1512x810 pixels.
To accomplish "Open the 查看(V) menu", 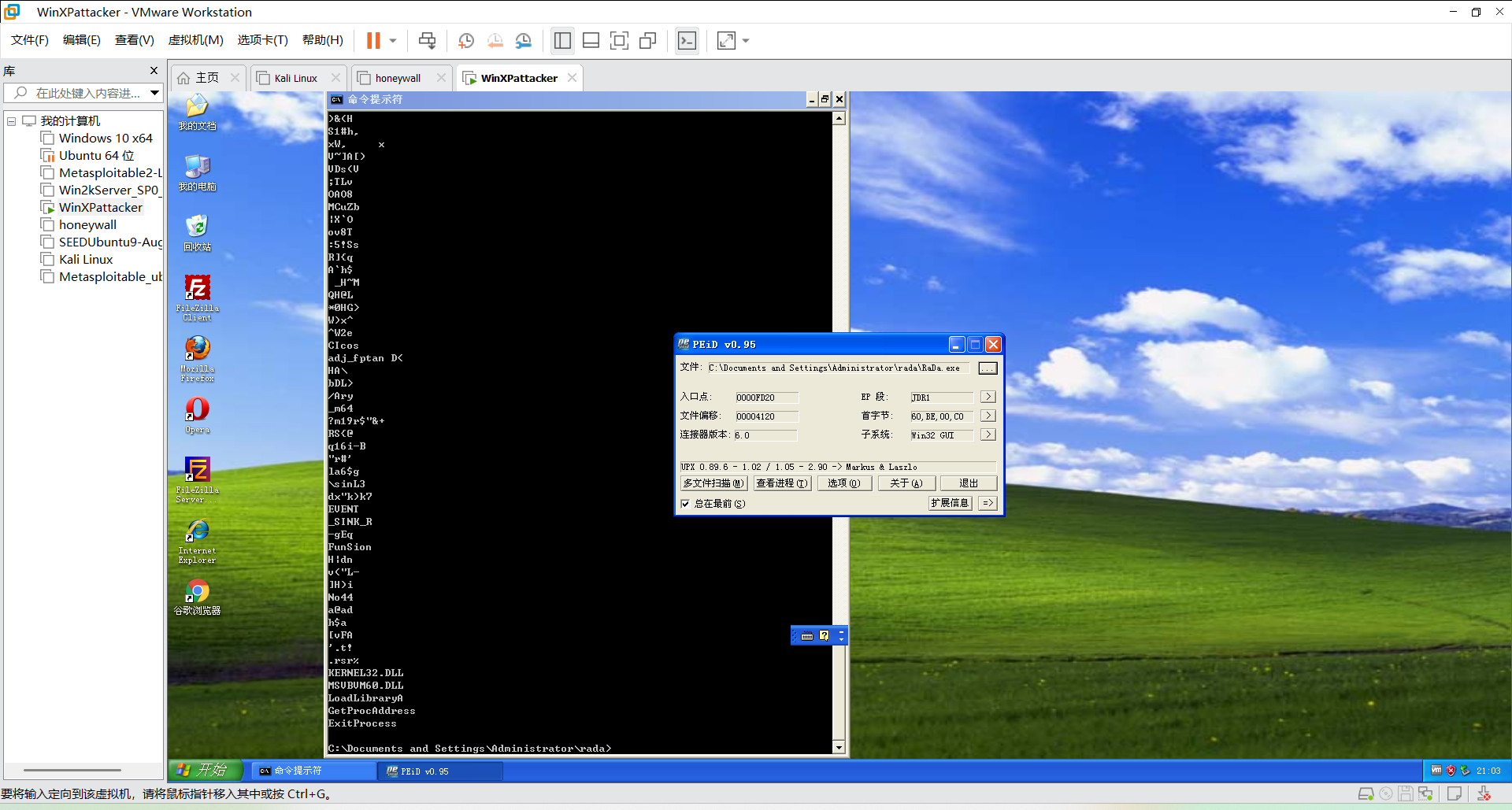I will (135, 40).
